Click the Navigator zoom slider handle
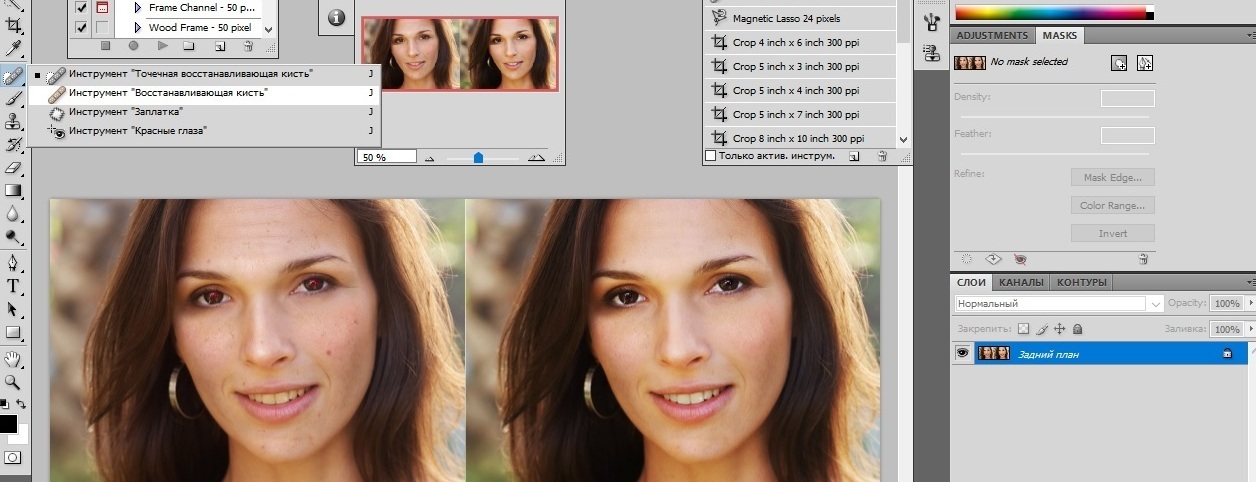This screenshot has height=482, width=1256. tap(479, 157)
